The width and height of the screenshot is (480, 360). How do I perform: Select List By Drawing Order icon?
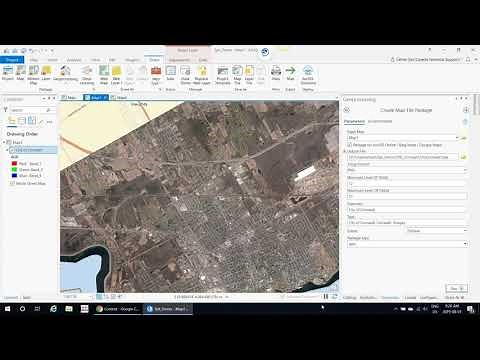(x=12, y=121)
